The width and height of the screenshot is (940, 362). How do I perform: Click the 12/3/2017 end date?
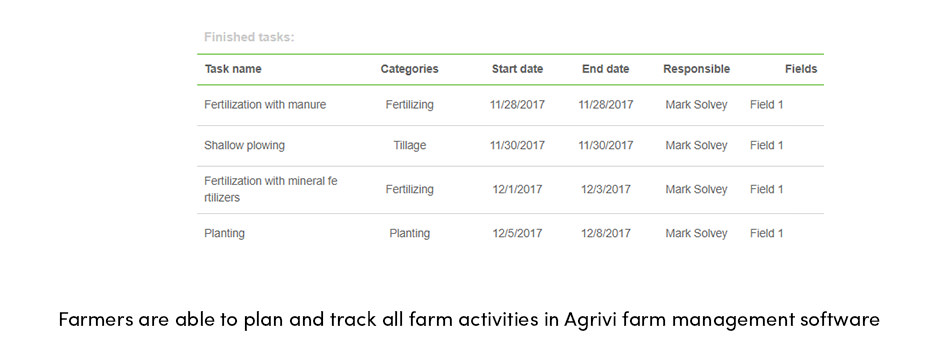[605, 189]
